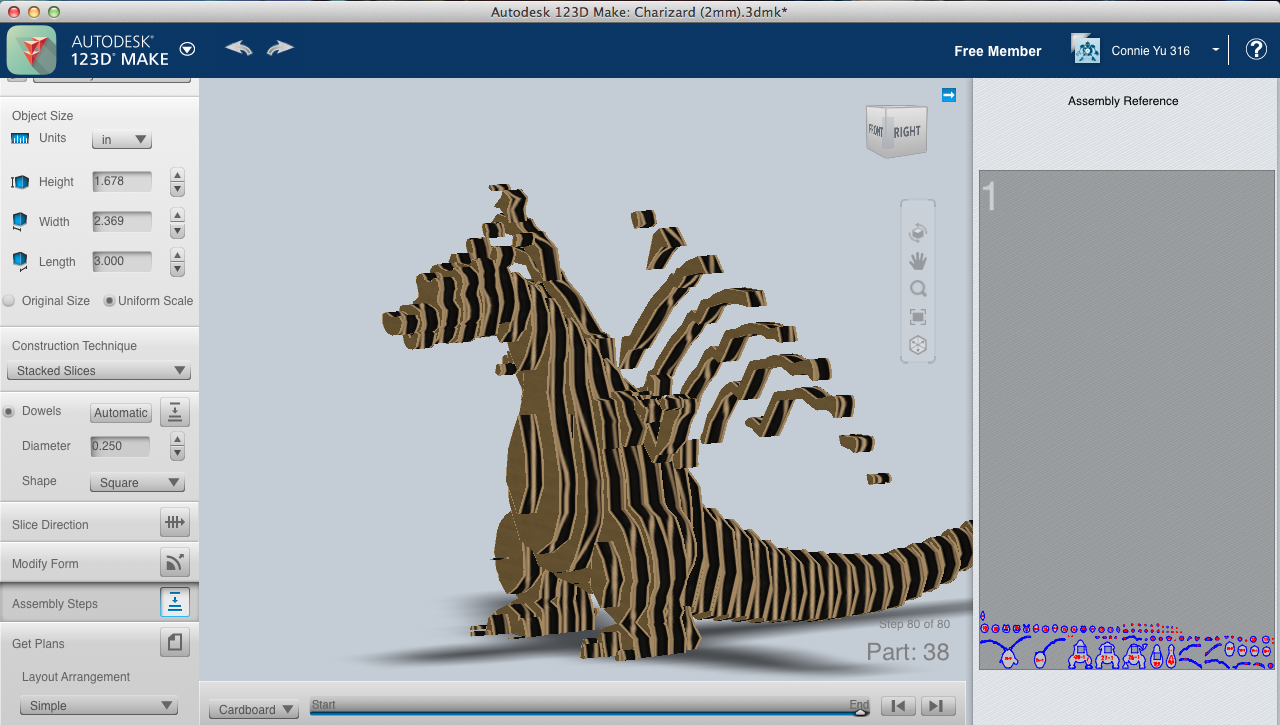Click the Modify Form label

[x=45, y=564]
